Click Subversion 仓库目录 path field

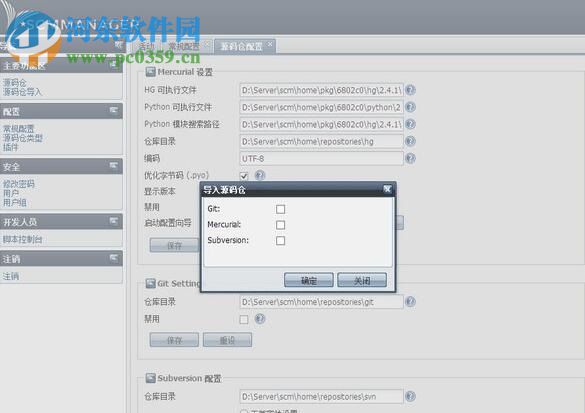pyautogui.click(x=321, y=397)
